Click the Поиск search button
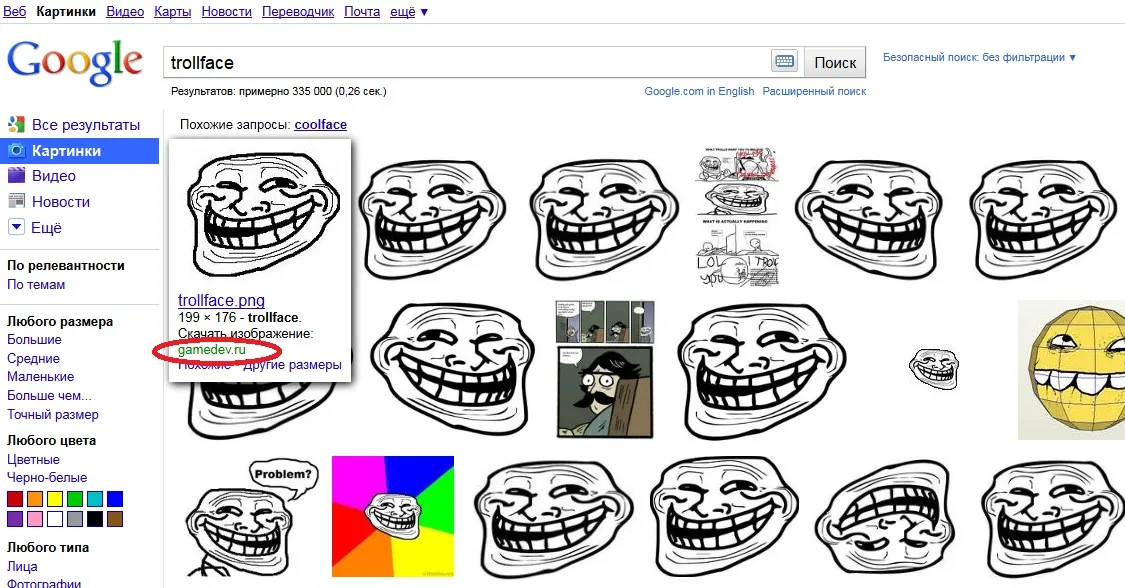 click(835, 62)
